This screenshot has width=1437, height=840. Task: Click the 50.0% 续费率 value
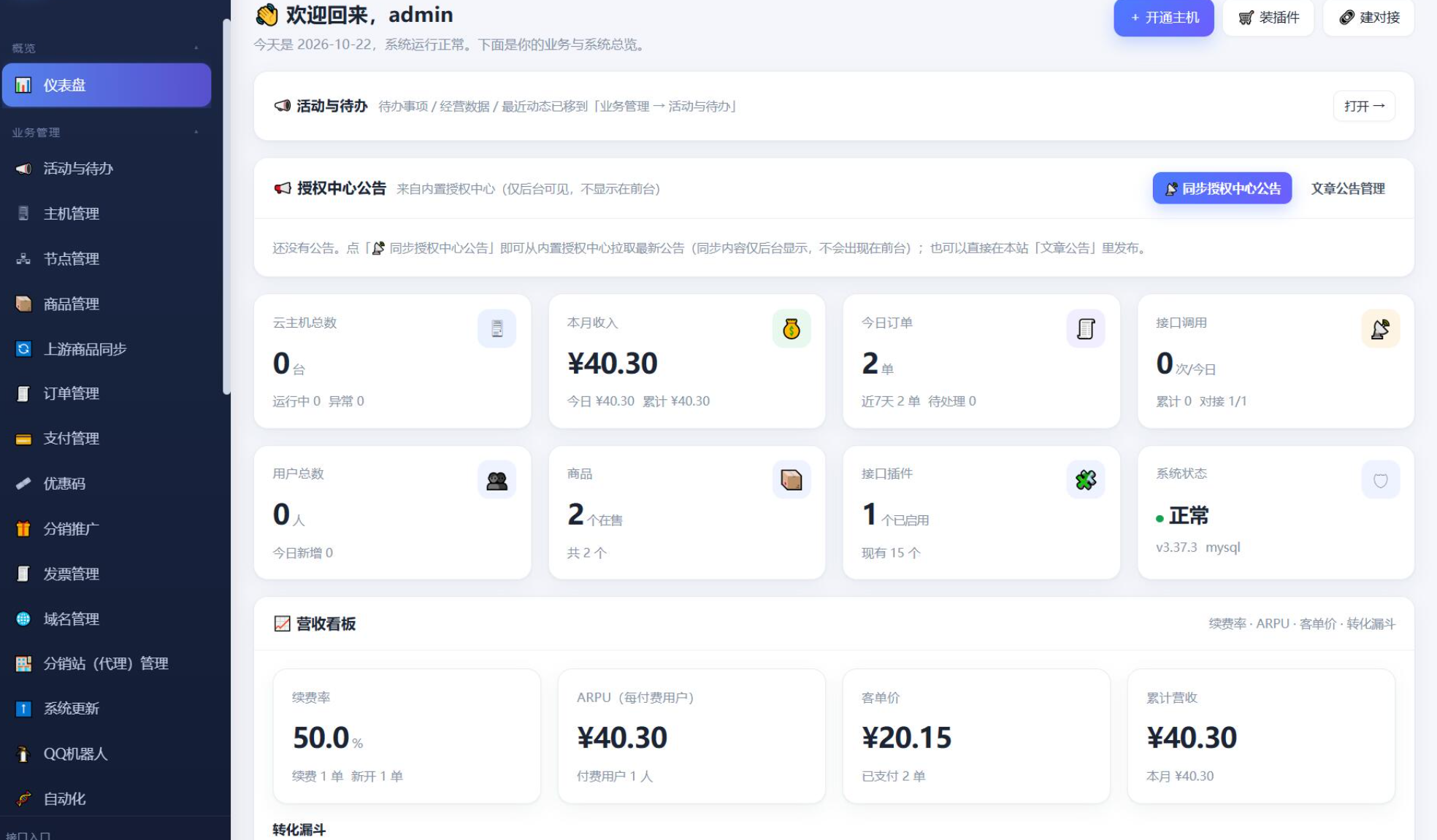328,738
